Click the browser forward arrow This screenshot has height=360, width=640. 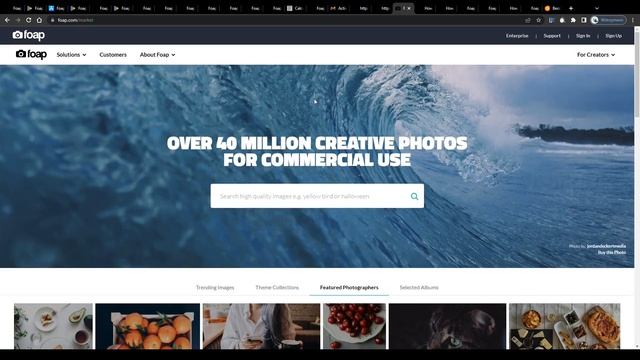click(18, 20)
